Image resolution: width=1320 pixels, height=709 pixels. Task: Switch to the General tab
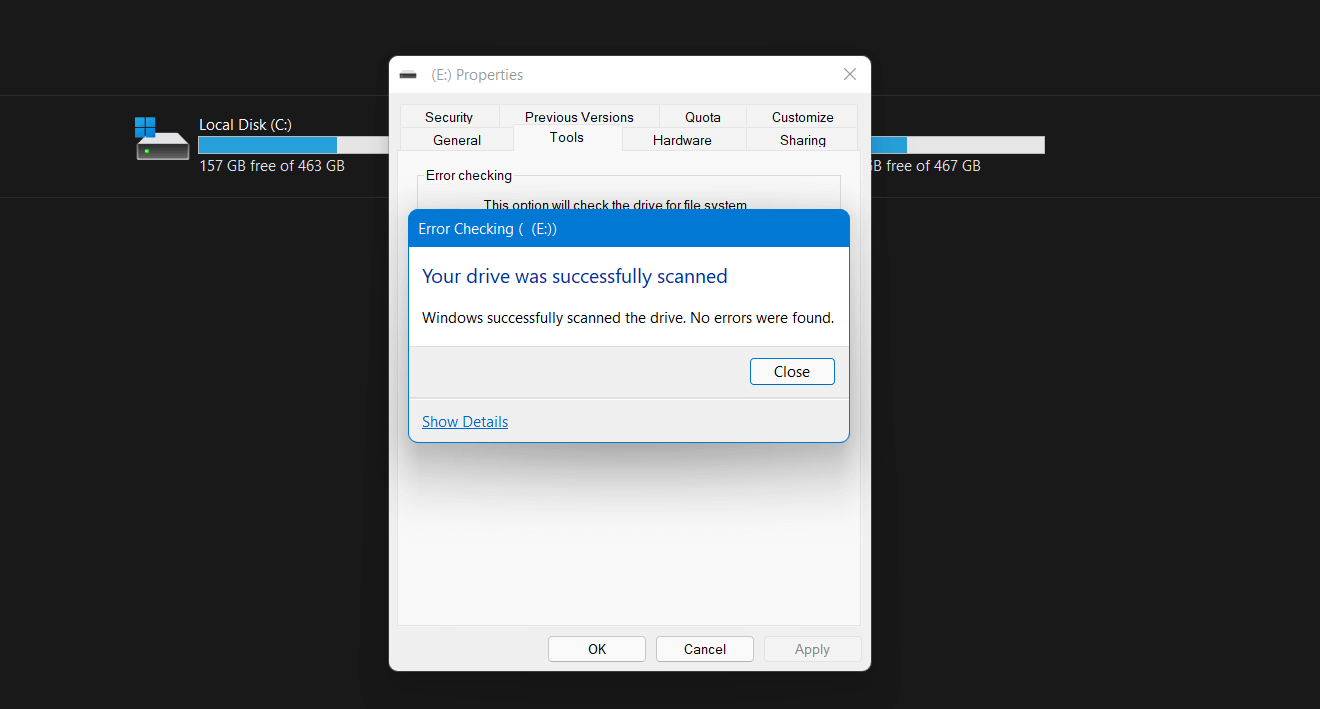pyautogui.click(x=457, y=140)
